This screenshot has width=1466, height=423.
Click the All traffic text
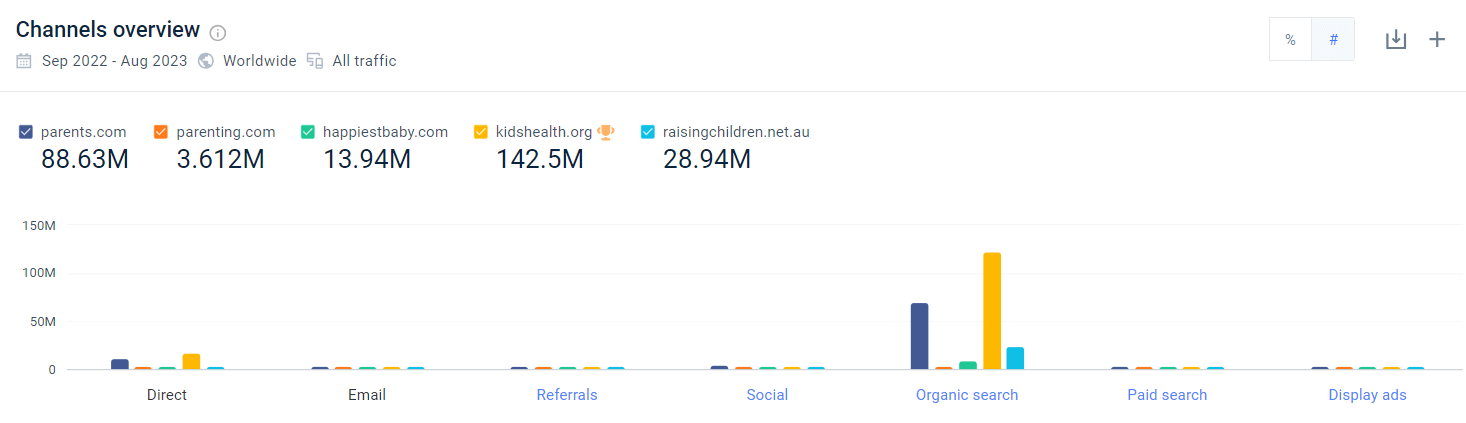364,61
